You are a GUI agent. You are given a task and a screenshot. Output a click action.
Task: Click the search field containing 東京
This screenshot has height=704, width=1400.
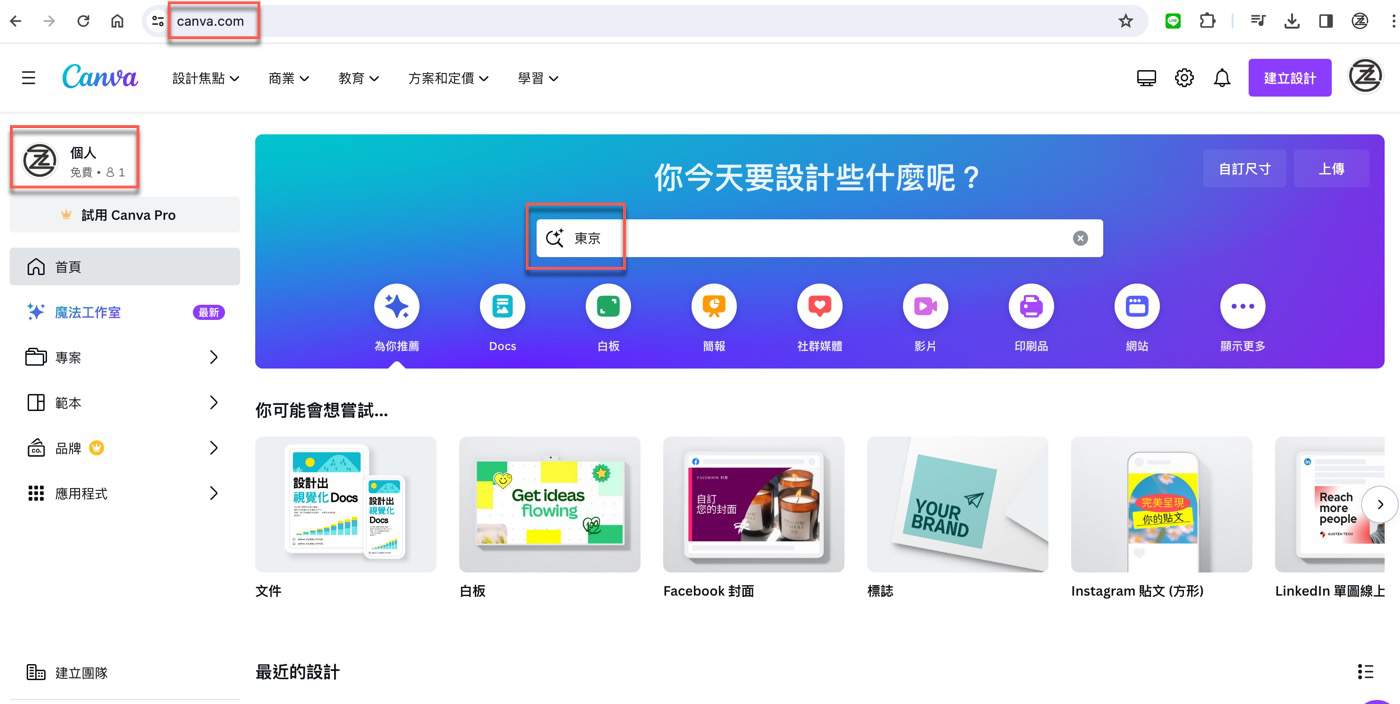[x=820, y=238]
